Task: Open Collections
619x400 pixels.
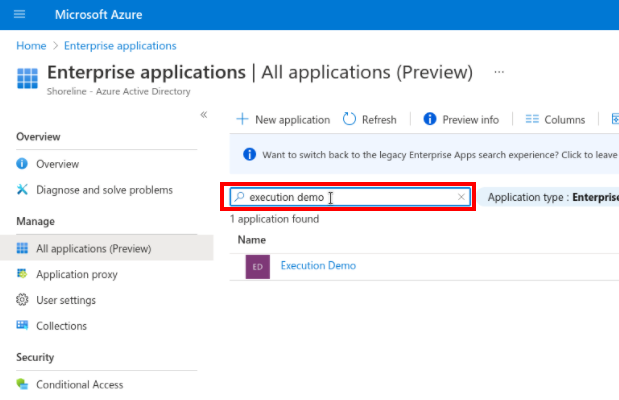Action: pyautogui.click(x=62, y=326)
